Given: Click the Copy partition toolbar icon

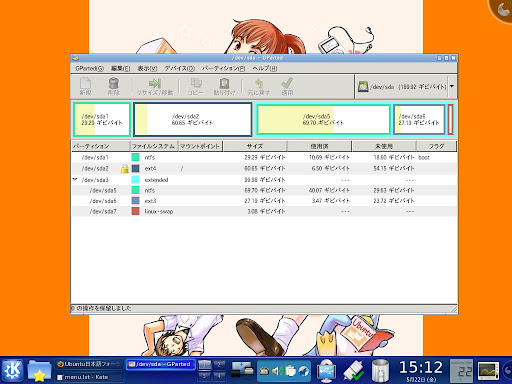Looking at the screenshot, I should coord(196,83).
